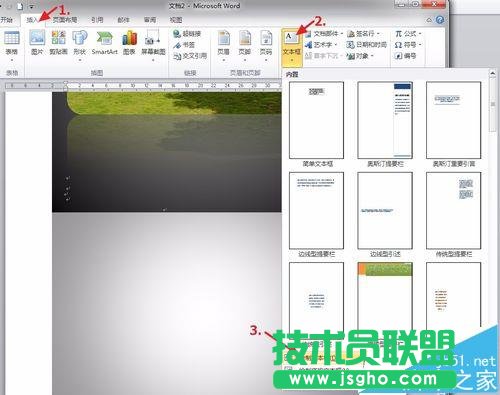Insert a Signature Line (签名行)
The height and width of the screenshot is (395, 500).
(364, 34)
